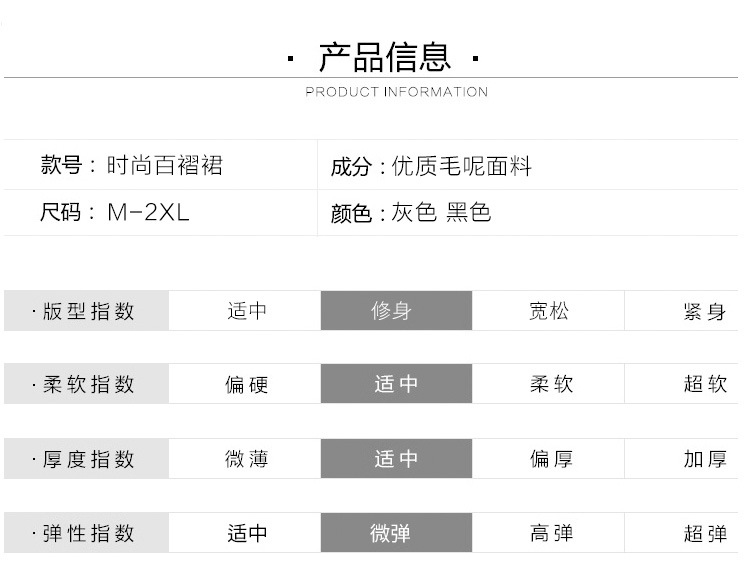Select 微薄 thickness option
The height and width of the screenshot is (569, 750).
point(246,459)
